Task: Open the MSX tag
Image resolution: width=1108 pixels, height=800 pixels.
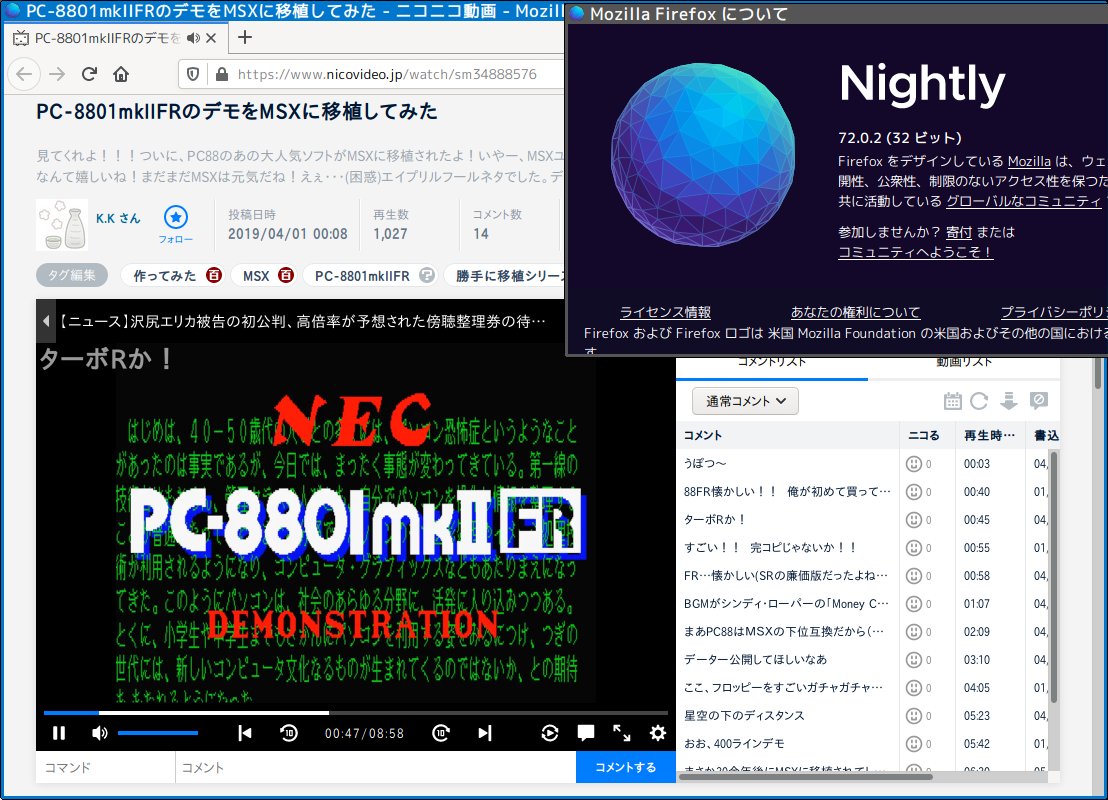Action: [256, 276]
